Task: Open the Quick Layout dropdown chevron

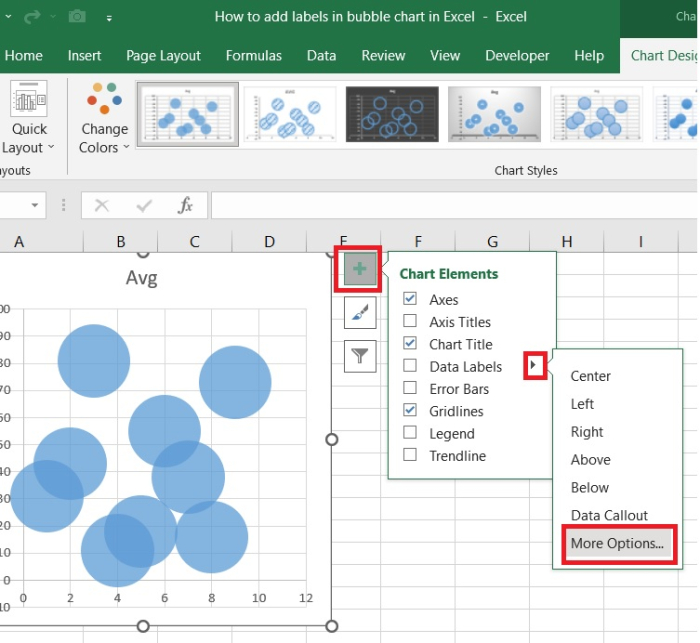Action: point(51,147)
